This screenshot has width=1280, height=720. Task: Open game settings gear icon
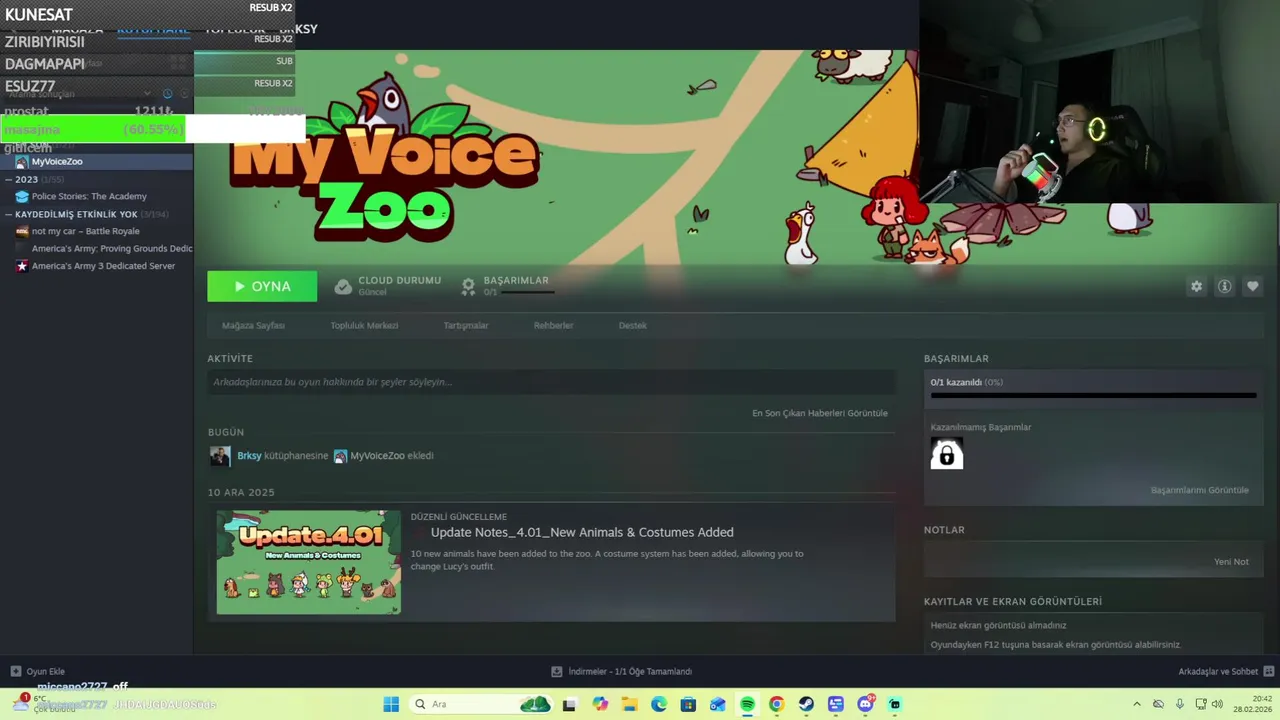pyautogui.click(x=1196, y=286)
